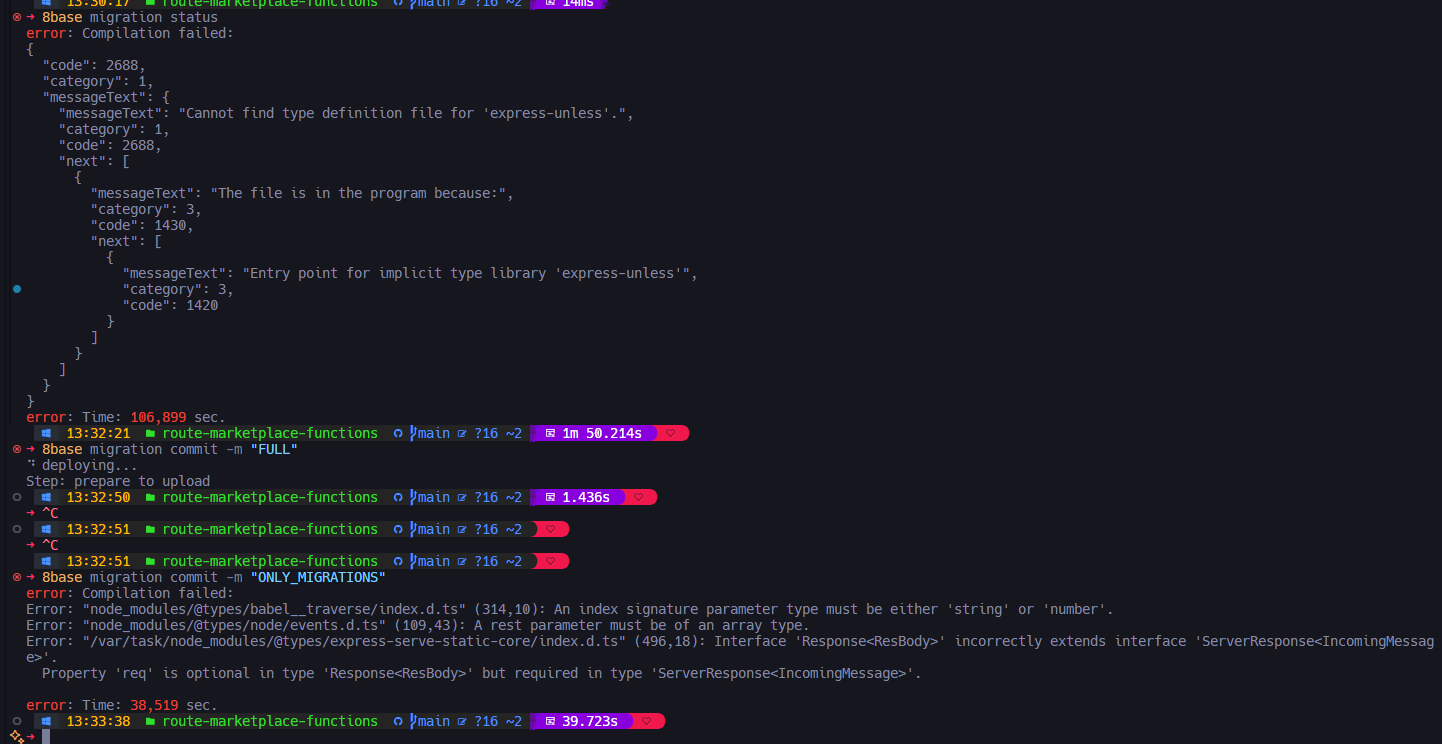
Task: Click the timer icon before 1m 50.214s
Action: (x=549, y=433)
